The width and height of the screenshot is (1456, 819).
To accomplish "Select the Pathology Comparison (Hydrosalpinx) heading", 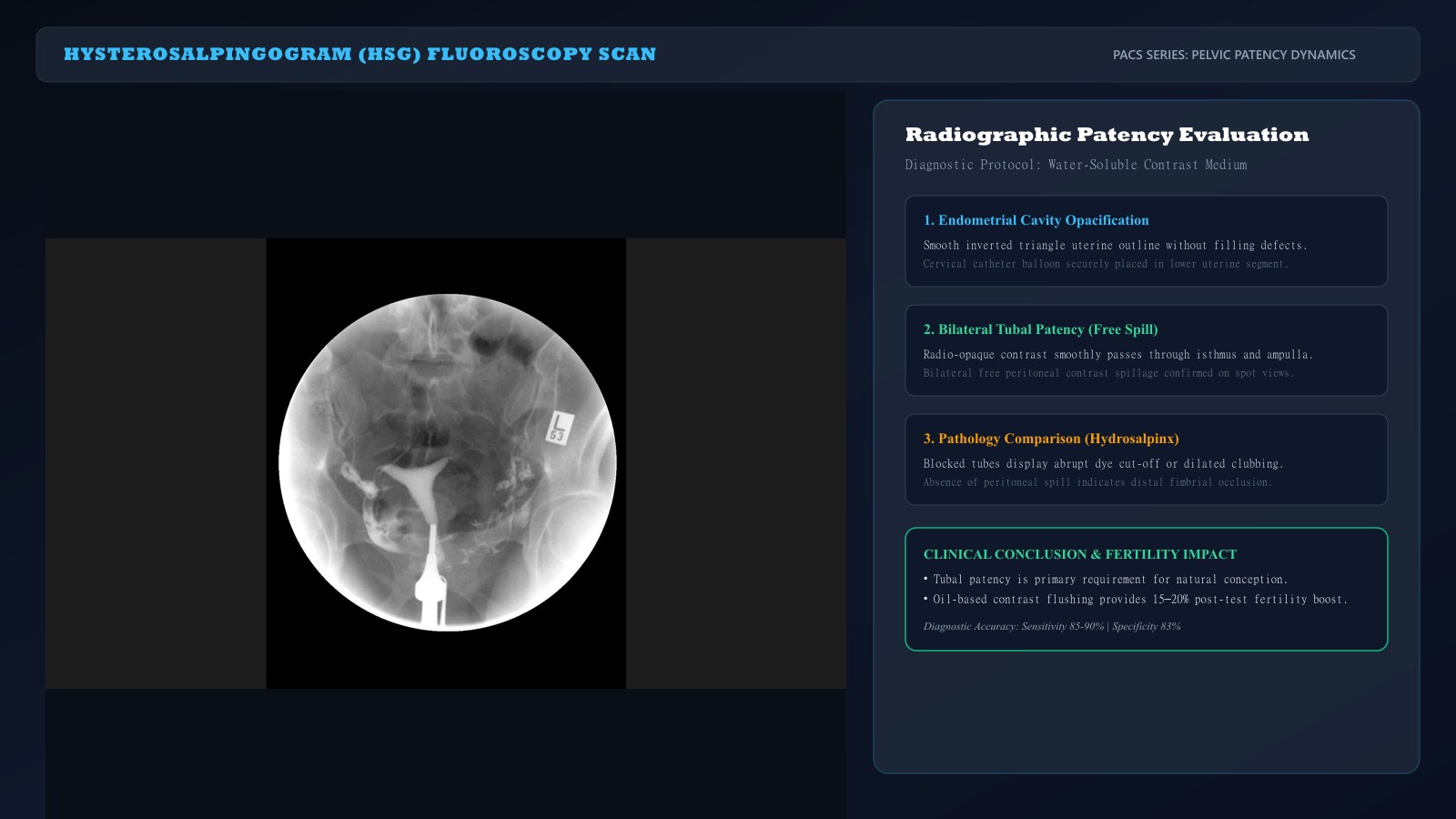I will (x=1051, y=439).
